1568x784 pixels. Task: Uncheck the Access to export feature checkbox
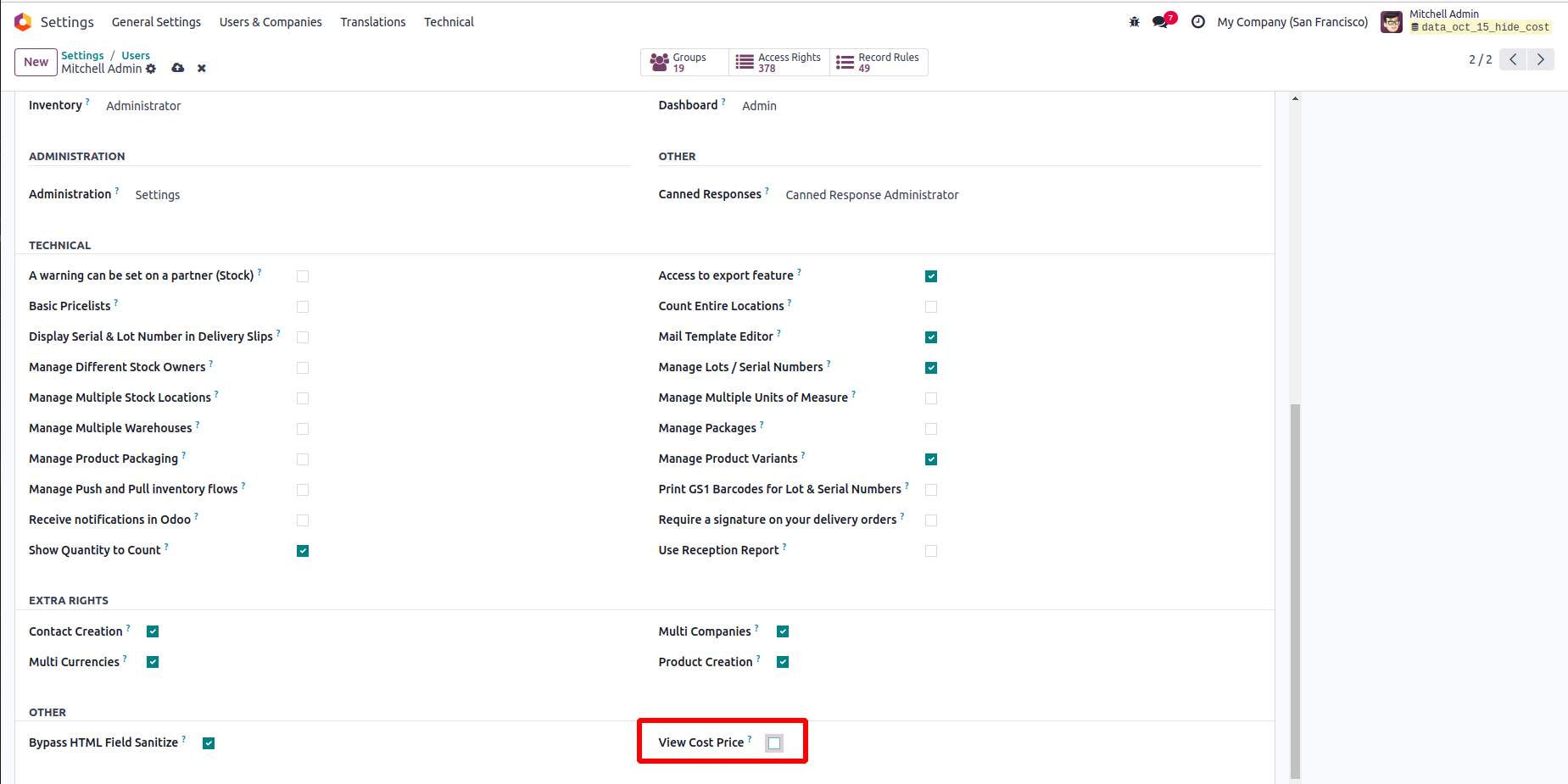coord(931,276)
